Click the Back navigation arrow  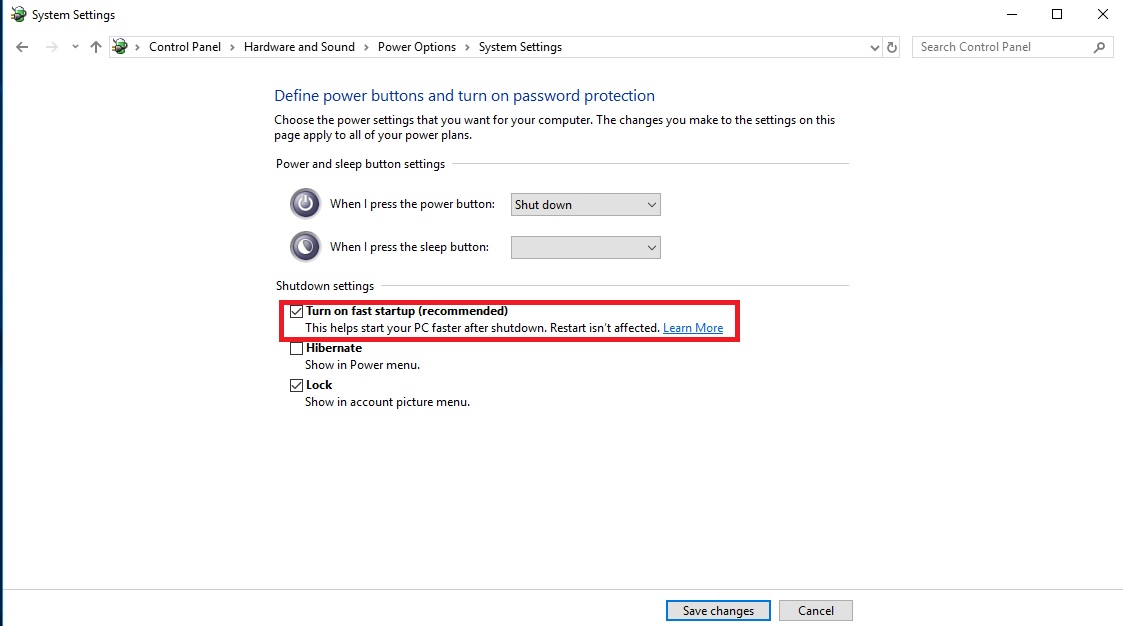[x=22, y=47]
